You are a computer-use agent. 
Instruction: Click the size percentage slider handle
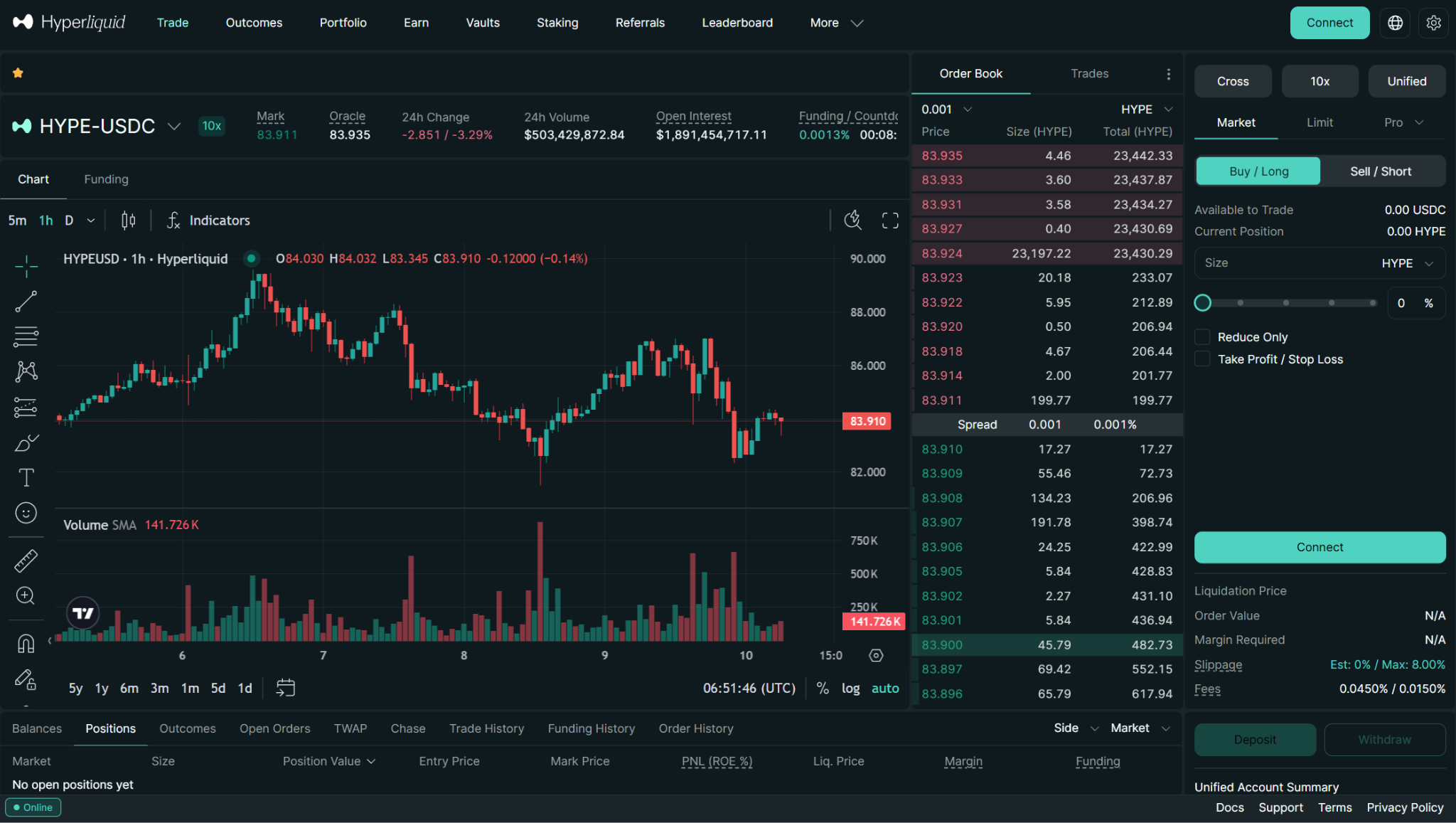1202,303
